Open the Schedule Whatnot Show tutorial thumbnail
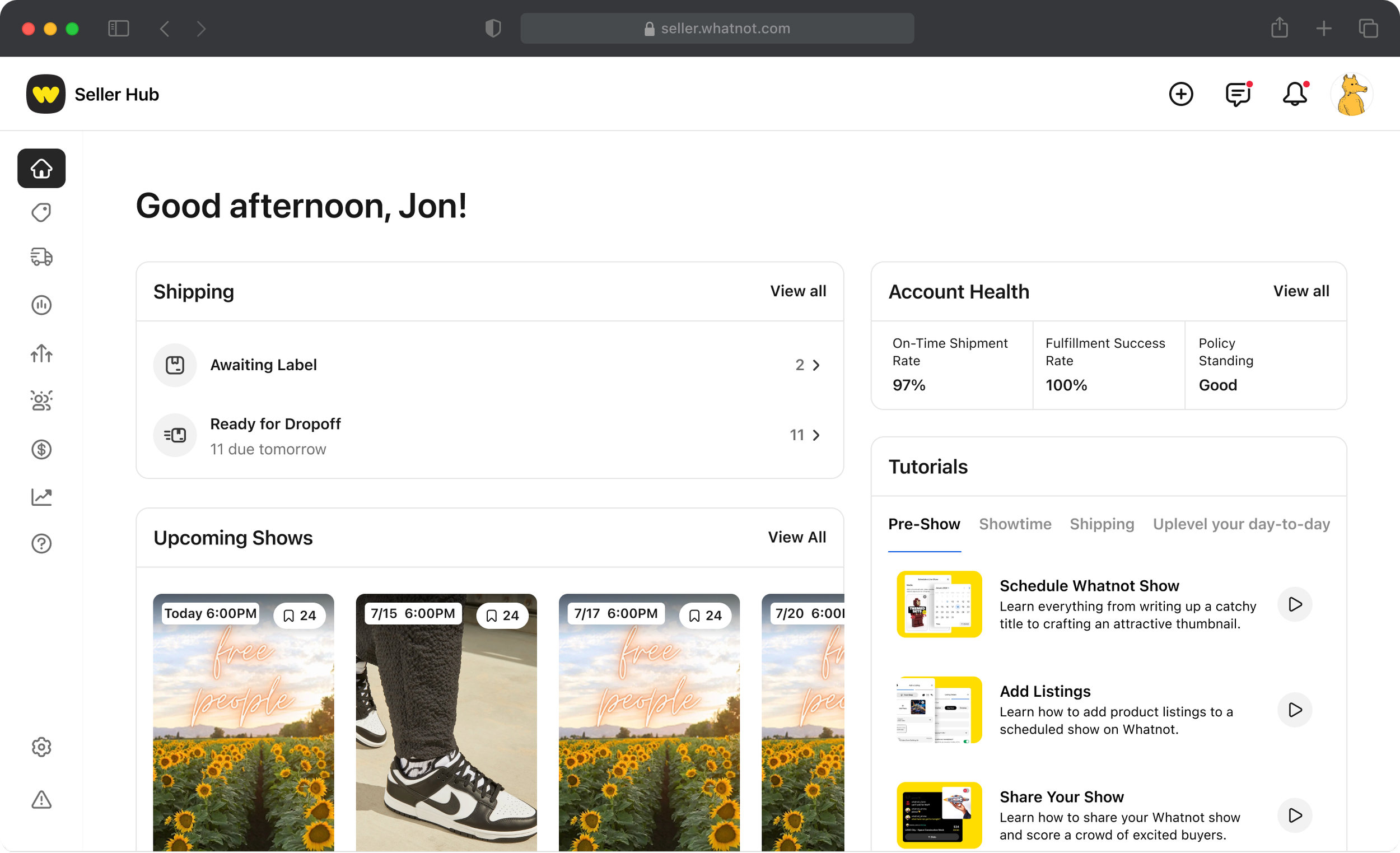1400x853 pixels. tap(939, 604)
